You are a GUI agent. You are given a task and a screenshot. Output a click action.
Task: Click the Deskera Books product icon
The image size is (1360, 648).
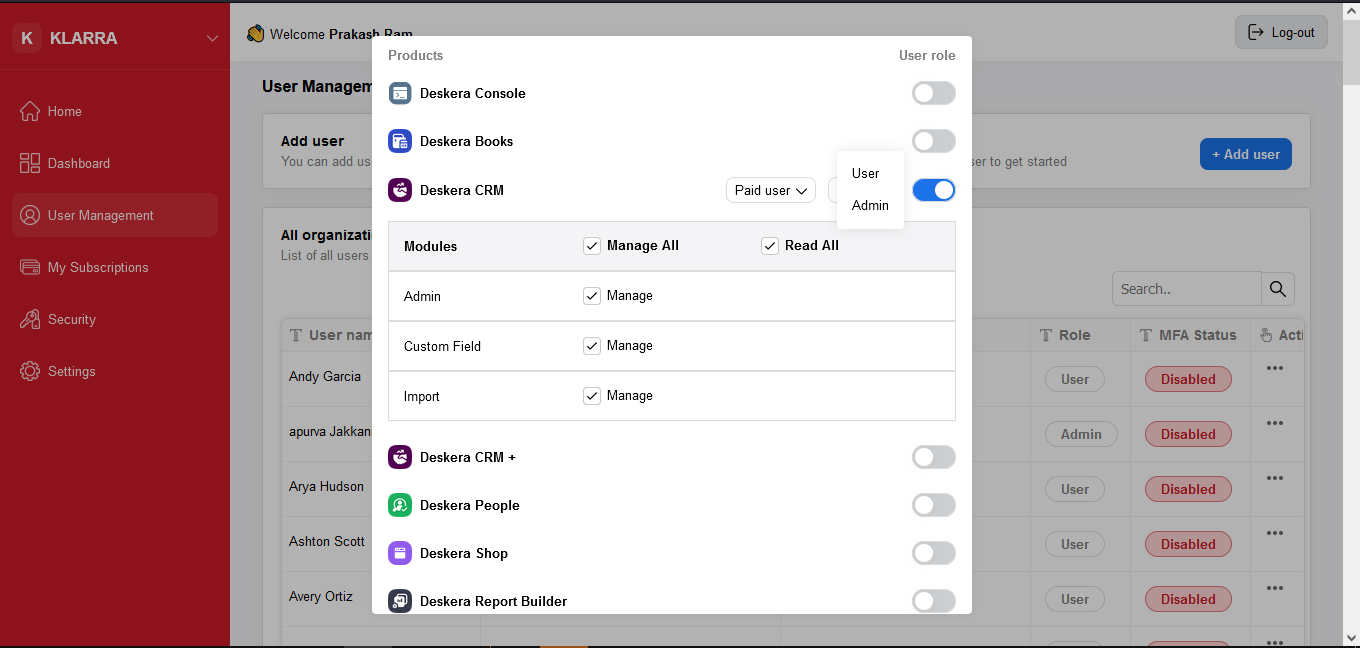(x=400, y=141)
